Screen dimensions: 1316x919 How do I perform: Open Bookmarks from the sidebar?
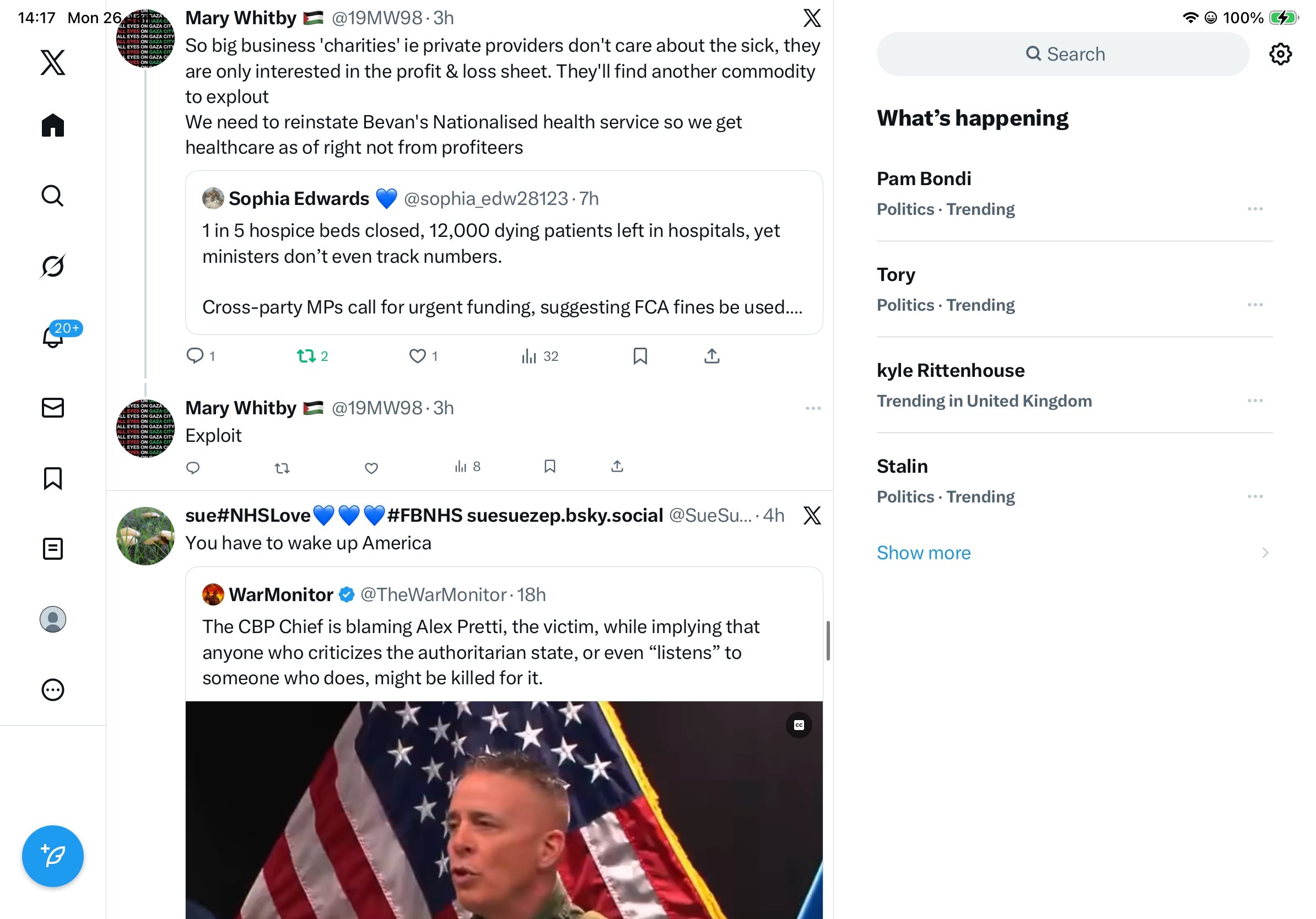click(x=53, y=478)
